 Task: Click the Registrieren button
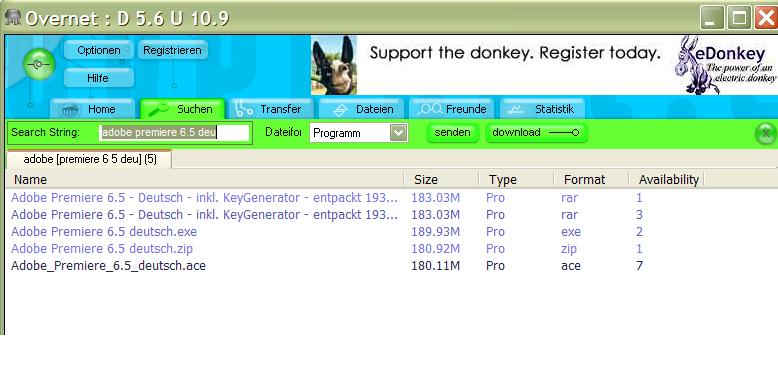click(x=172, y=50)
